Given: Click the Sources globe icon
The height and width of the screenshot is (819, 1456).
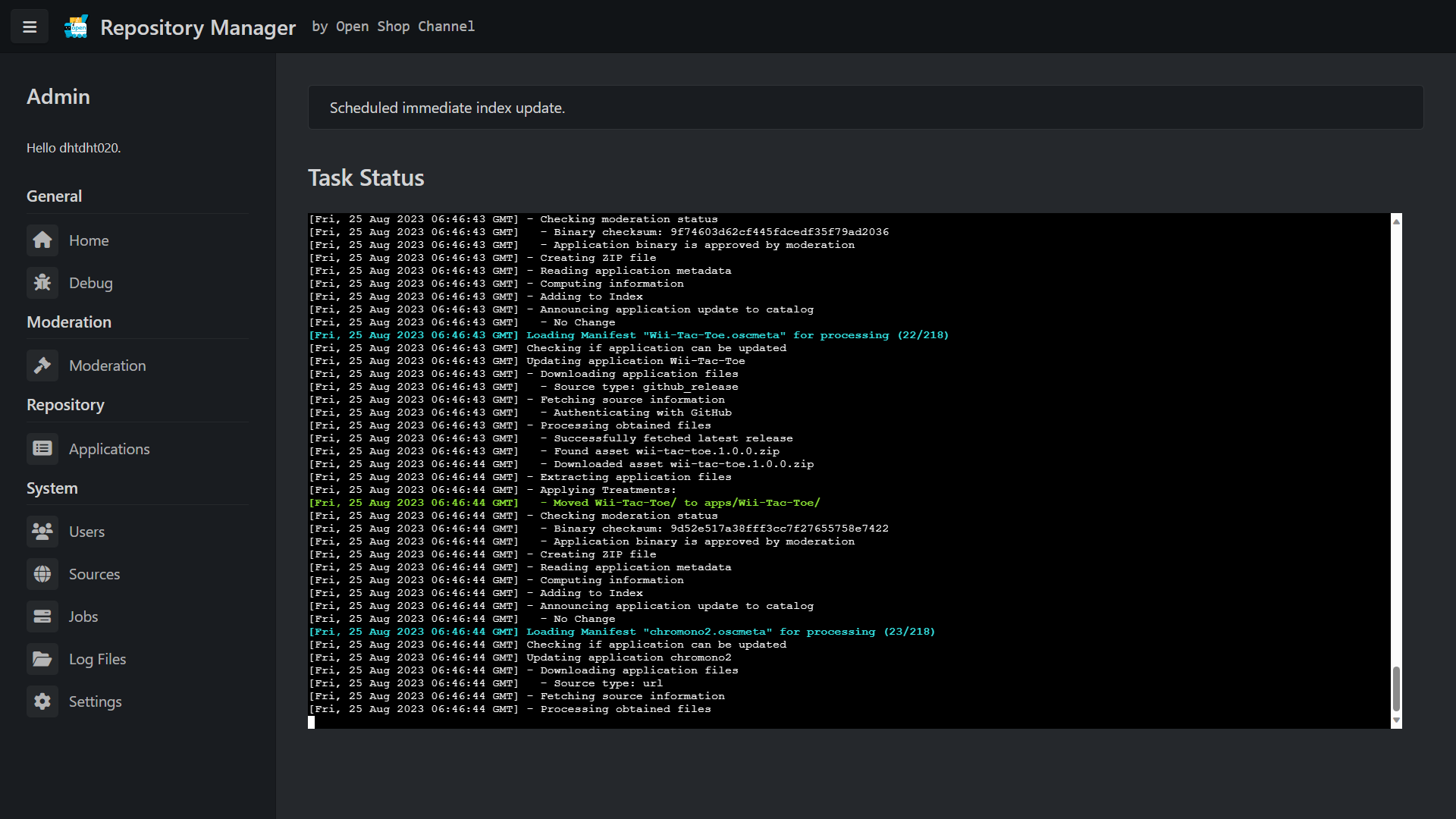Looking at the screenshot, I should point(42,574).
